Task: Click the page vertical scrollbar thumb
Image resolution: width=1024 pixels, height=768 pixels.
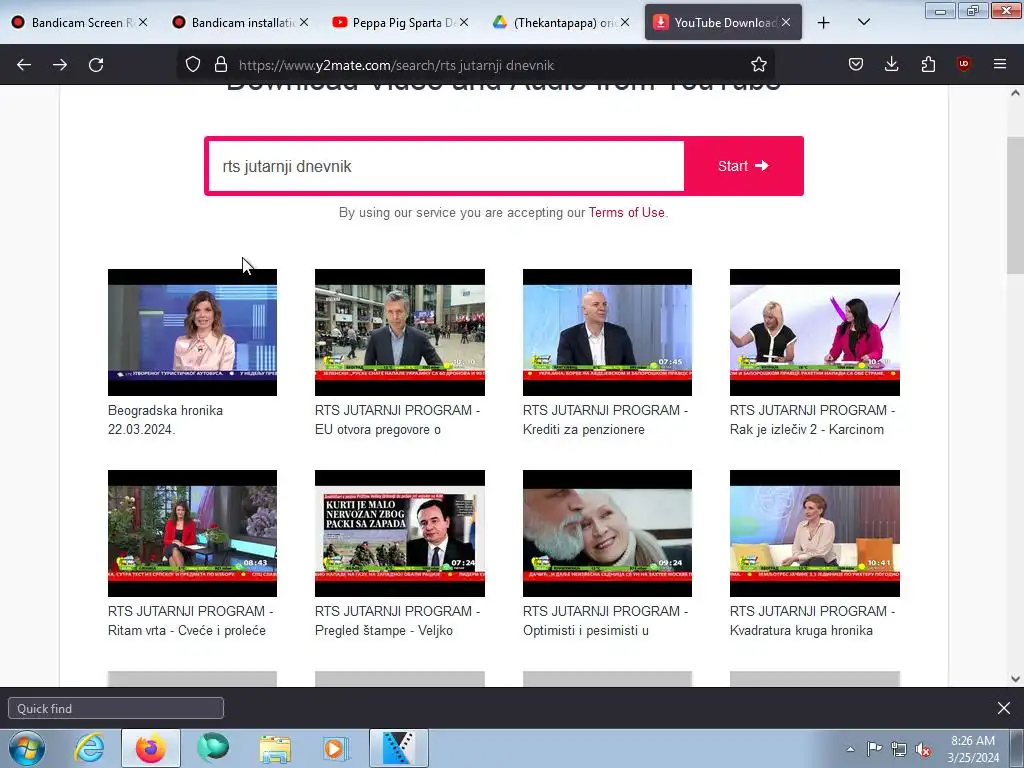Action: pos(1015,206)
